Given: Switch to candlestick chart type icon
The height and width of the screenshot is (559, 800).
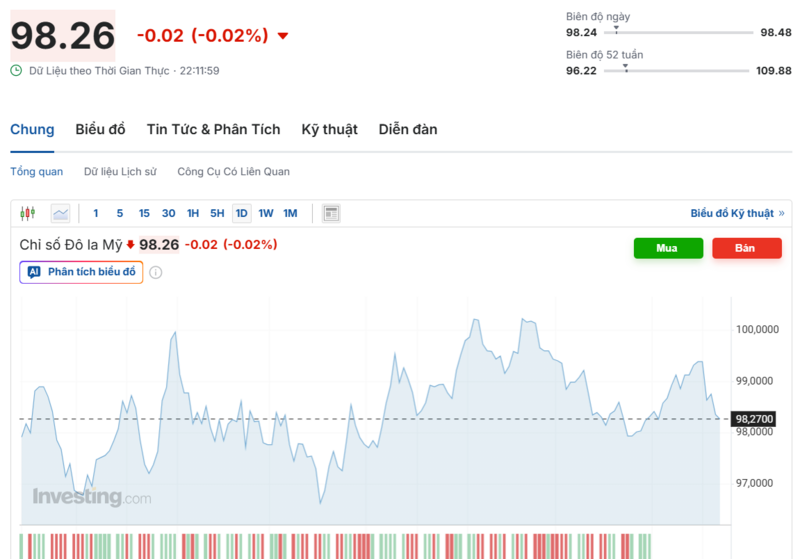Looking at the screenshot, I should point(28,213).
